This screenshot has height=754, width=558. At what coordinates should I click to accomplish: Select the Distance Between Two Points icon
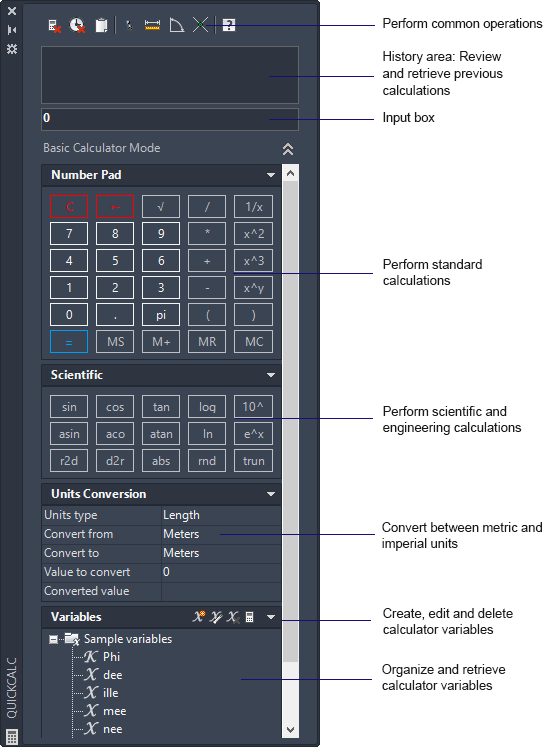pos(152,25)
